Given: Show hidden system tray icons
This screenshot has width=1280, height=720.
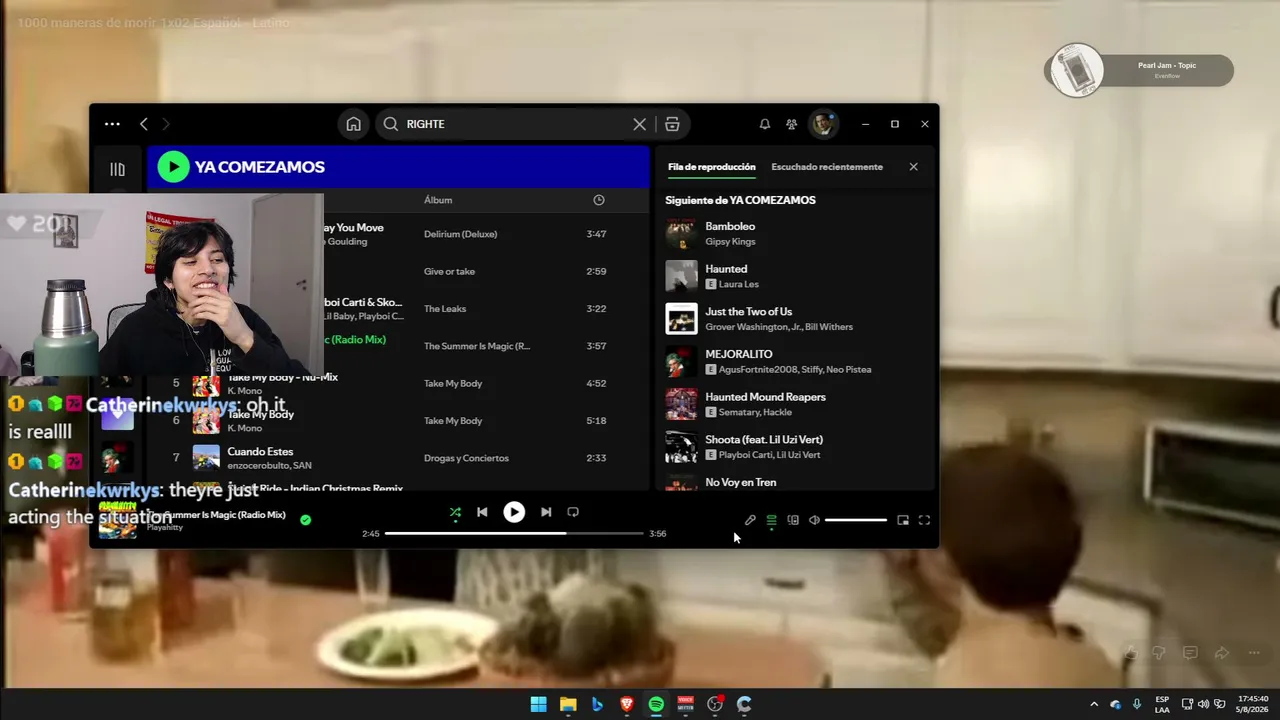Looking at the screenshot, I should point(1093,704).
